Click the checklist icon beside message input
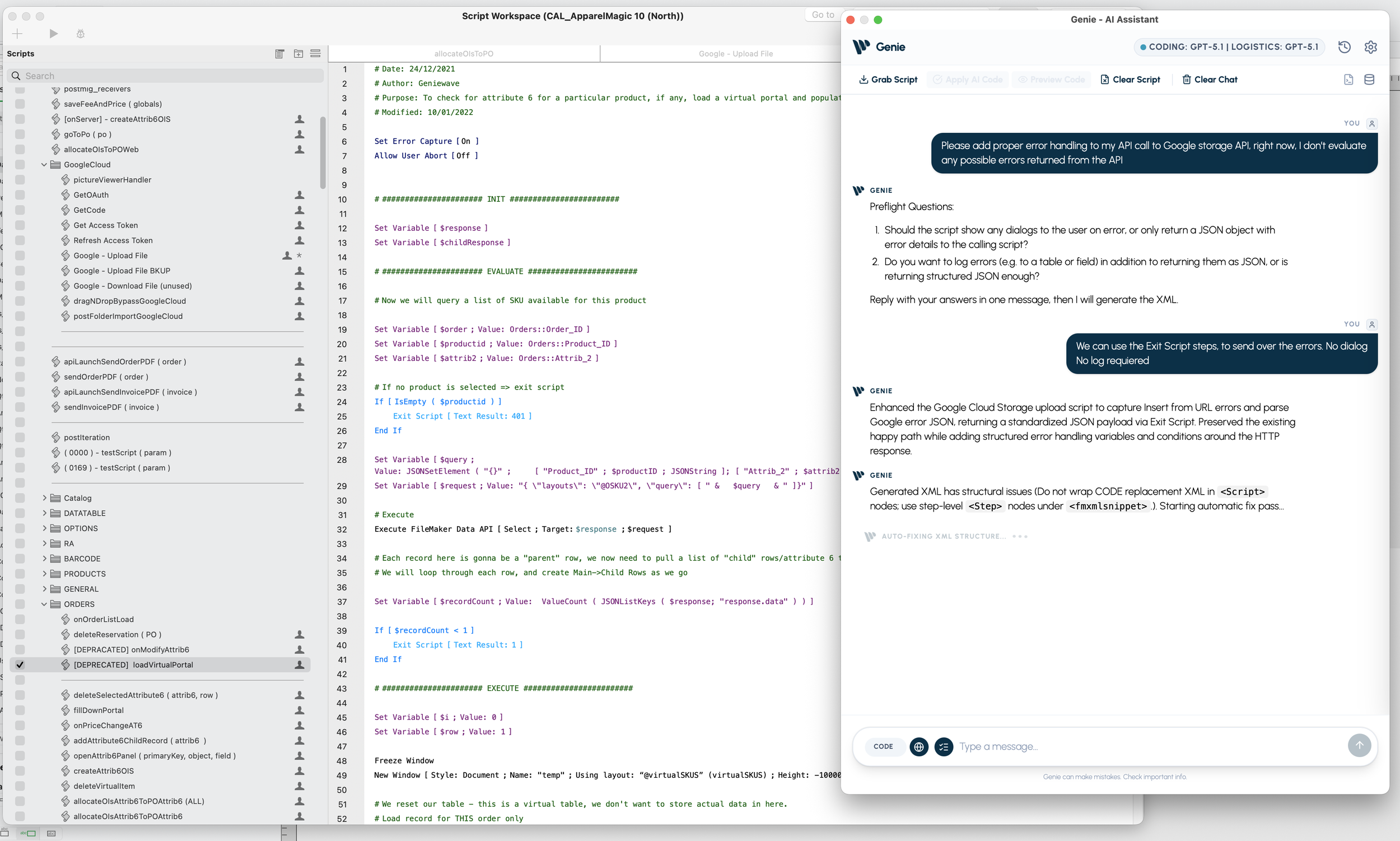Screen dimensions: 1400x841 coord(944,746)
